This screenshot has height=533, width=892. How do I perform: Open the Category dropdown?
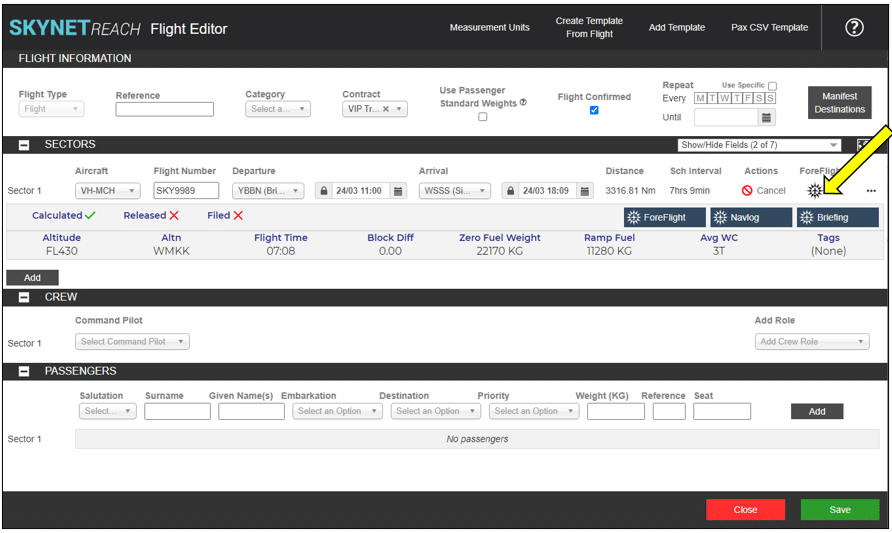click(x=278, y=109)
